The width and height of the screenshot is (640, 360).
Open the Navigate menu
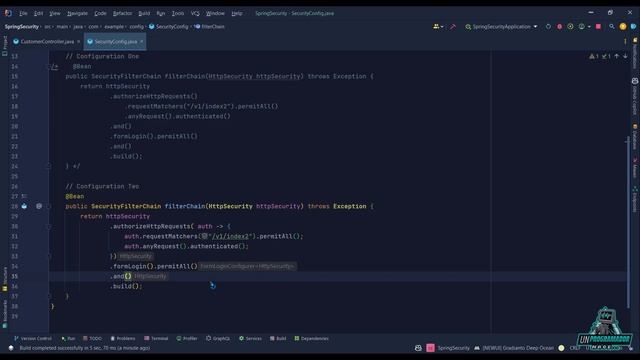(77, 13)
